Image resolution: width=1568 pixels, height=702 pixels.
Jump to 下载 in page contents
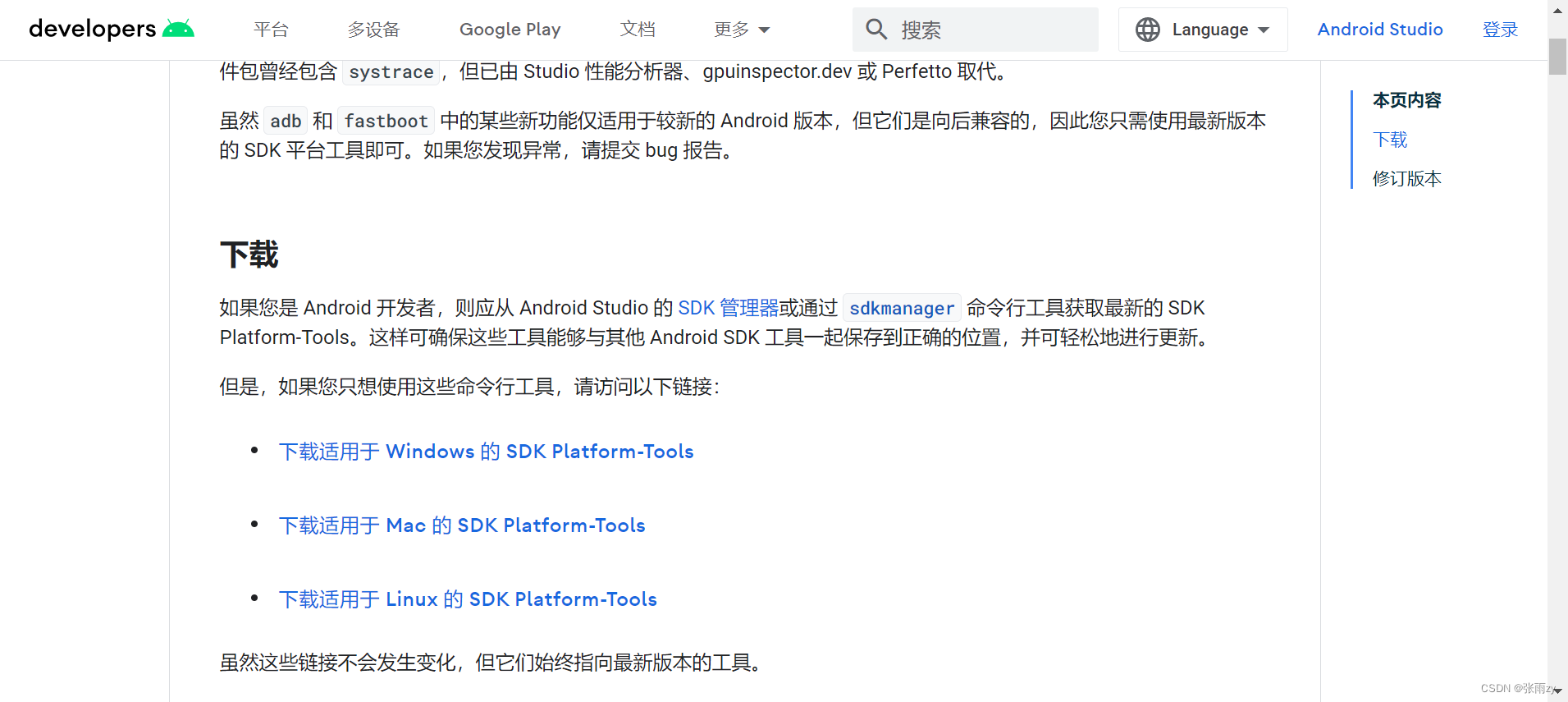tap(1390, 140)
